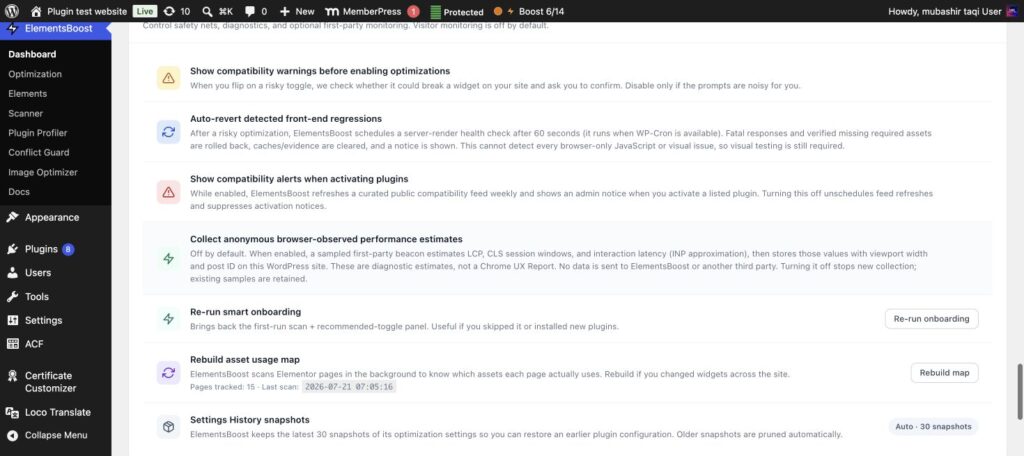
Task: Visit Plugin test website home link
Action: click(78, 11)
